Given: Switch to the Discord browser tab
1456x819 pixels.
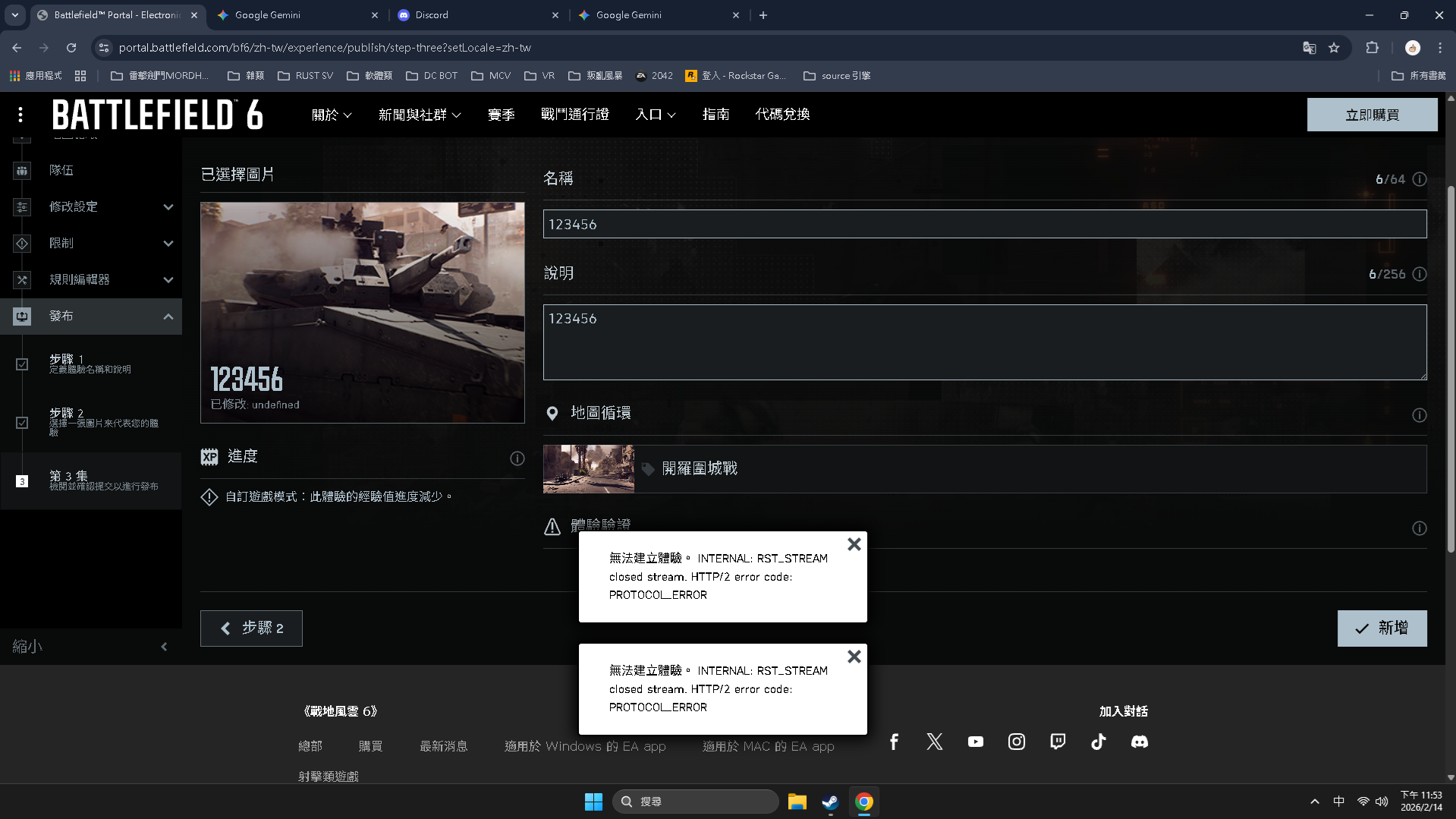Looking at the screenshot, I should point(478,15).
